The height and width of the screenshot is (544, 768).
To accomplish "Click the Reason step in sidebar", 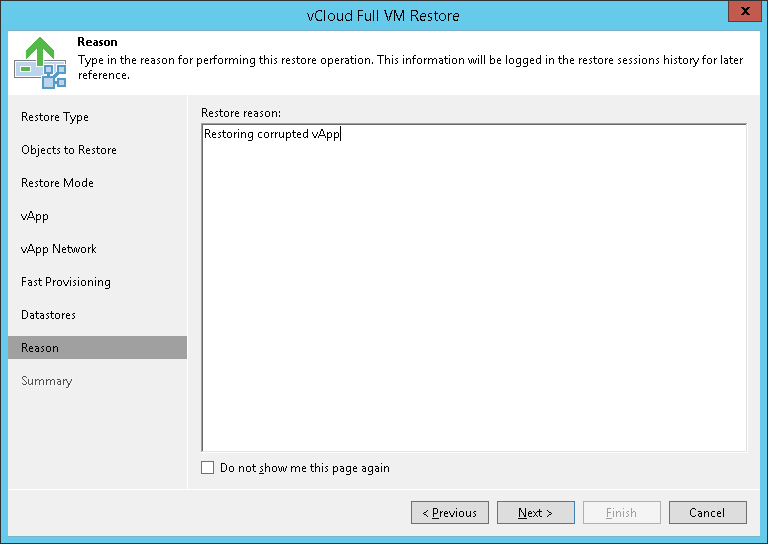I will tap(40, 348).
